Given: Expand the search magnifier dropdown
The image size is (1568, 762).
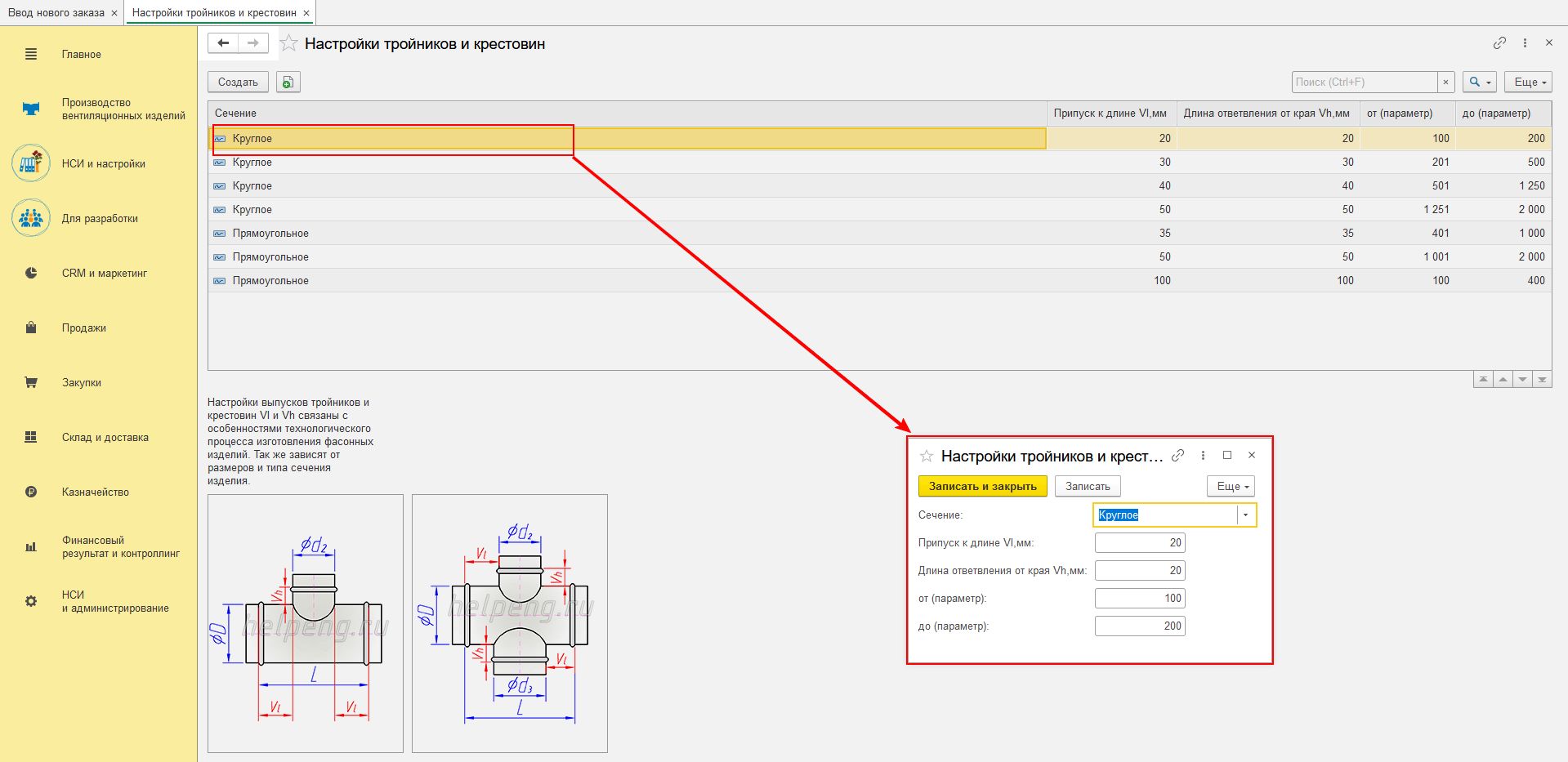Looking at the screenshot, I should (x=1480, y=82).
